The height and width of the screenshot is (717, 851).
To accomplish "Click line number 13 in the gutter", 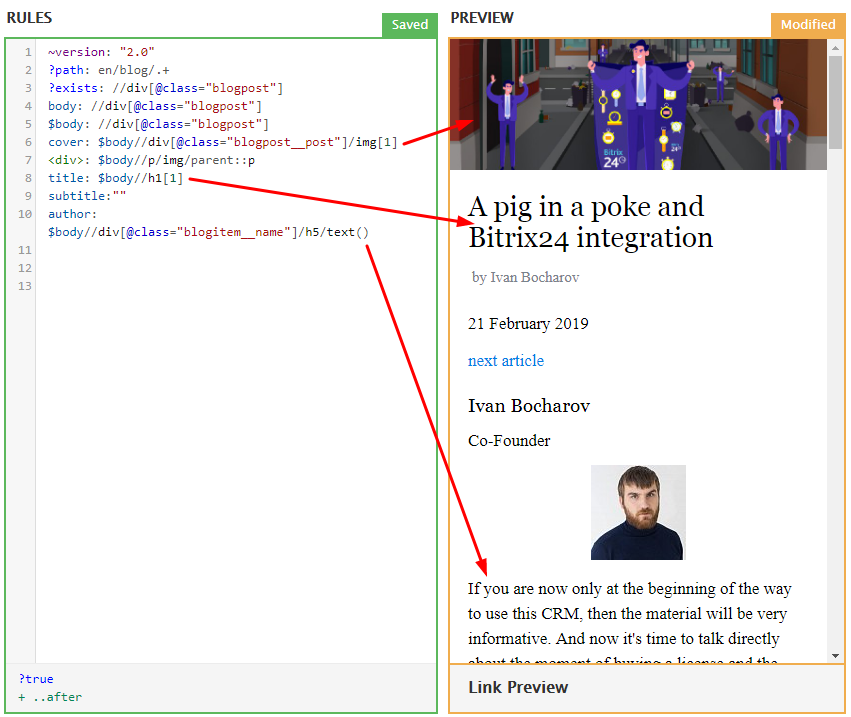I will point(25,286).
